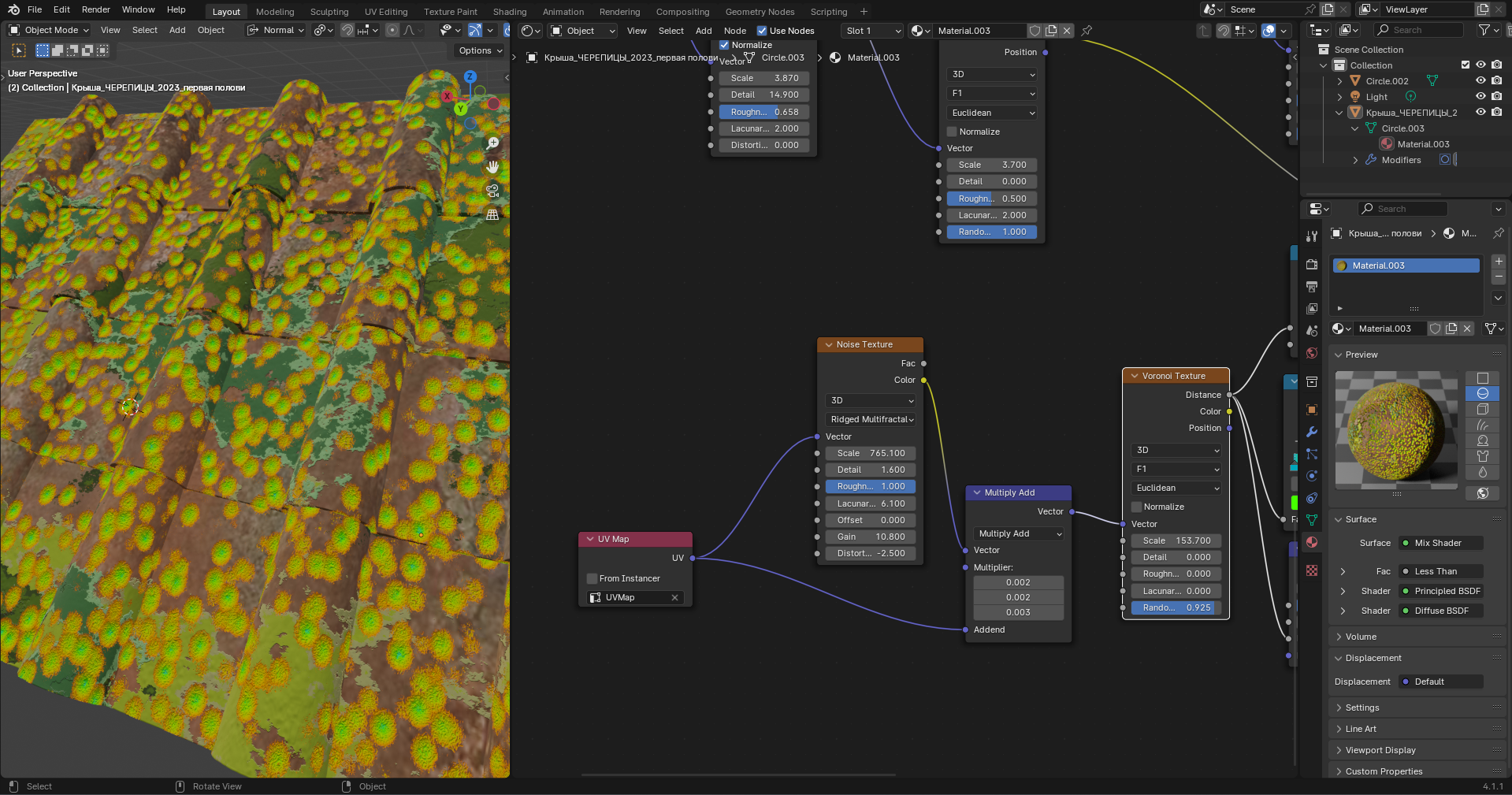
Task: Select the fluid preview shape
Action: click(x=1482, y=472)
